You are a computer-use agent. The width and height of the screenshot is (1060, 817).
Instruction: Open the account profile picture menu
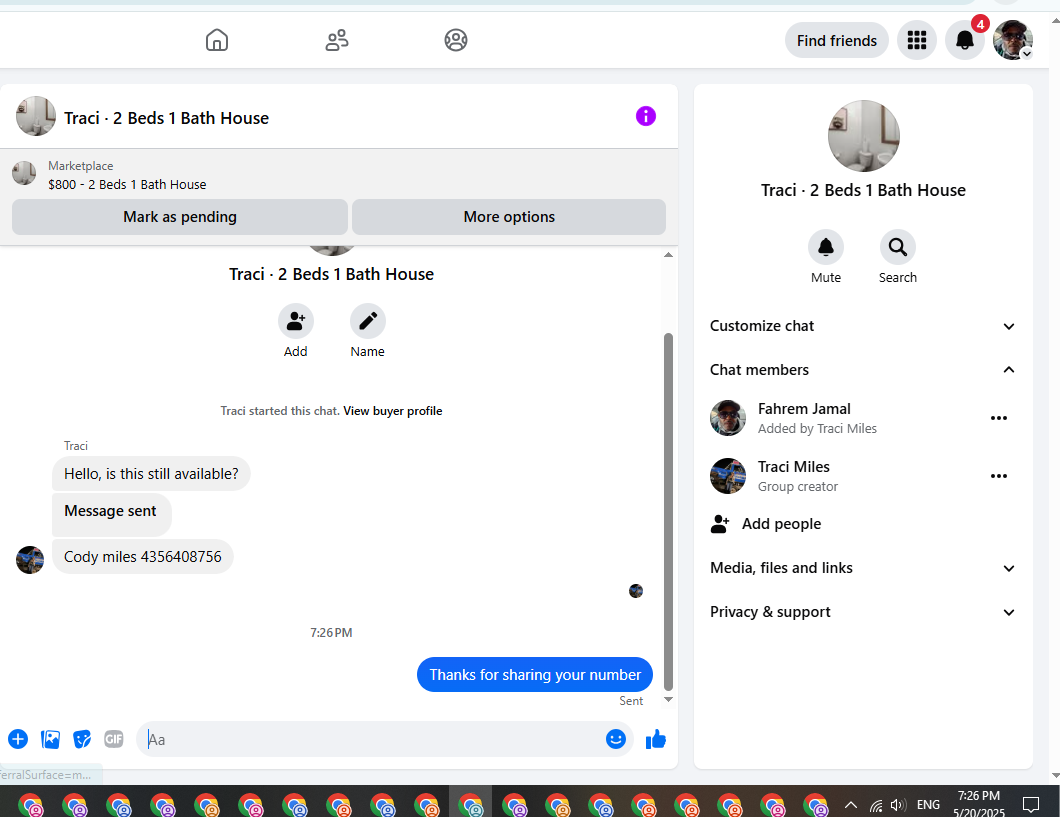[1012, 41]
